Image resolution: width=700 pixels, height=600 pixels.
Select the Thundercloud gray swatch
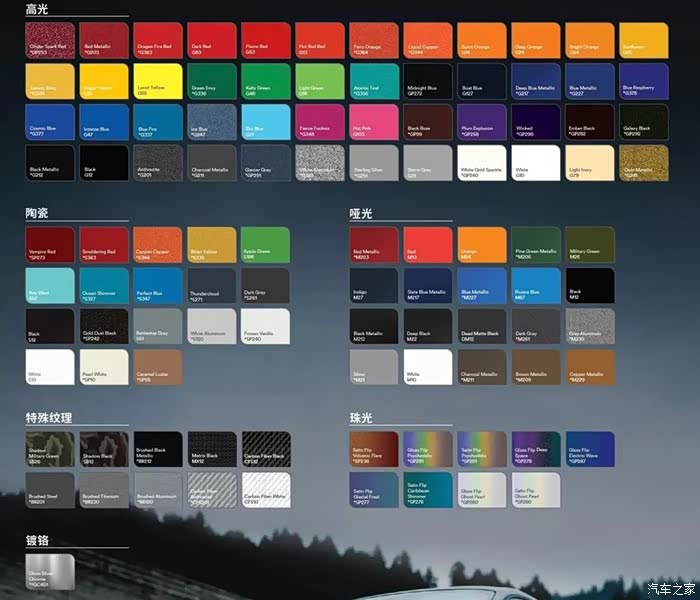(x=213, y=286)
